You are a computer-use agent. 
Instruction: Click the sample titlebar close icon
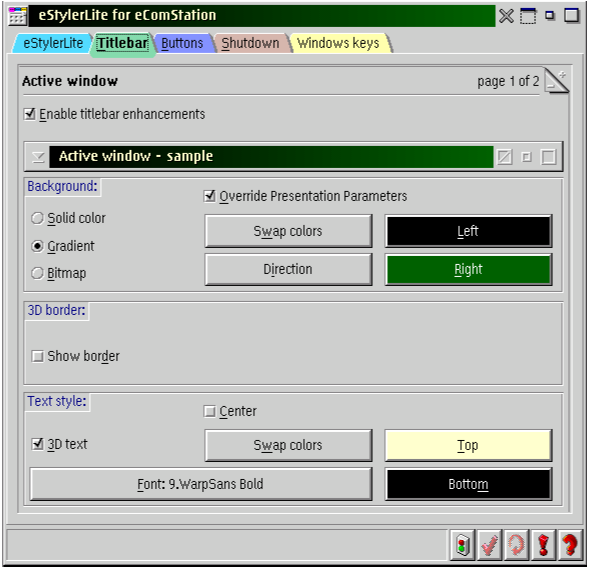(504, 157)
